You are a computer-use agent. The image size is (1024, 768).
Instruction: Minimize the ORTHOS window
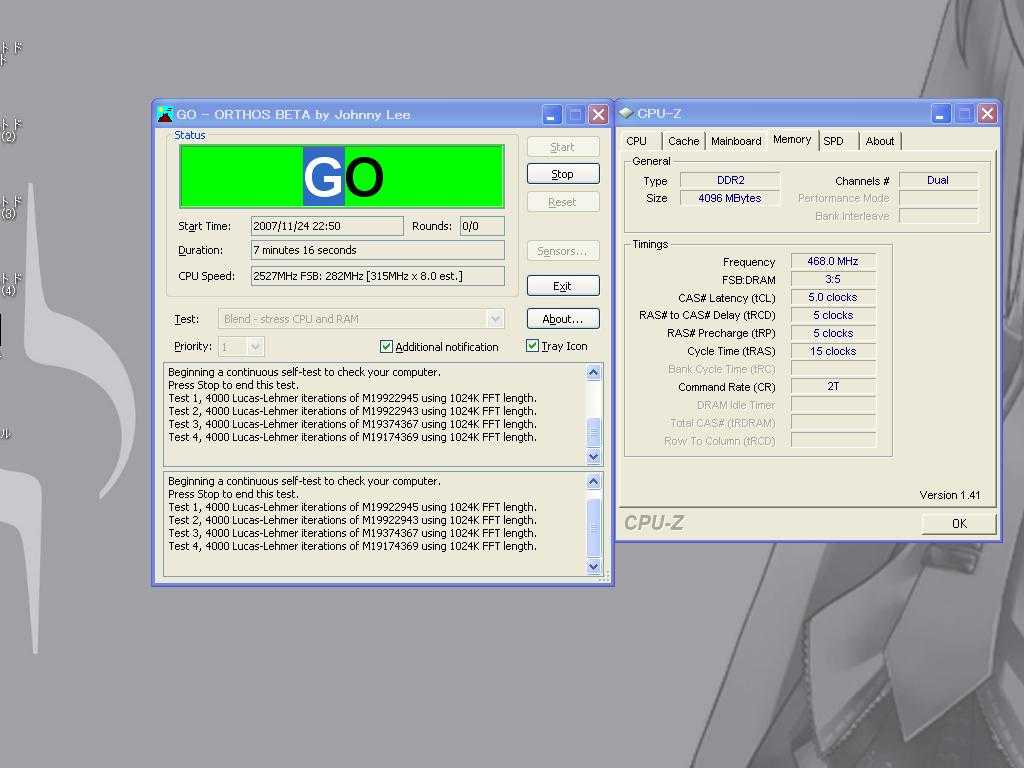coord(552,115)
